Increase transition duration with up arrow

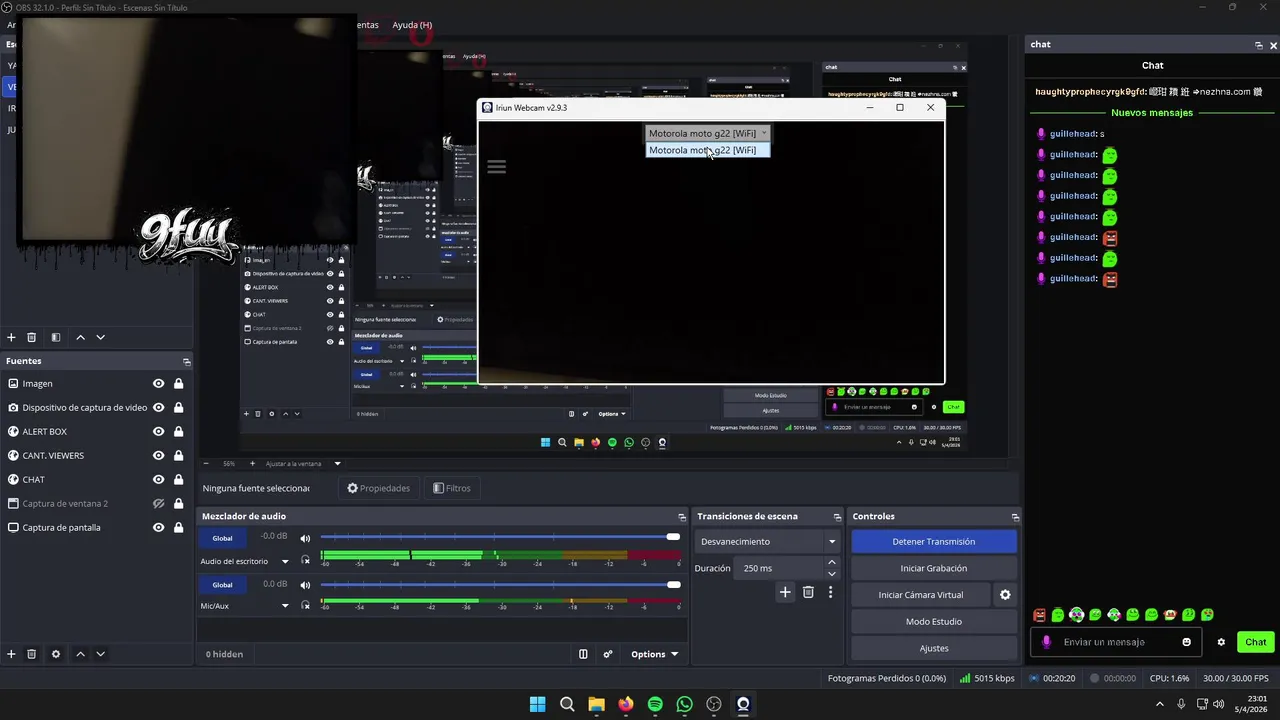(832, 562)
